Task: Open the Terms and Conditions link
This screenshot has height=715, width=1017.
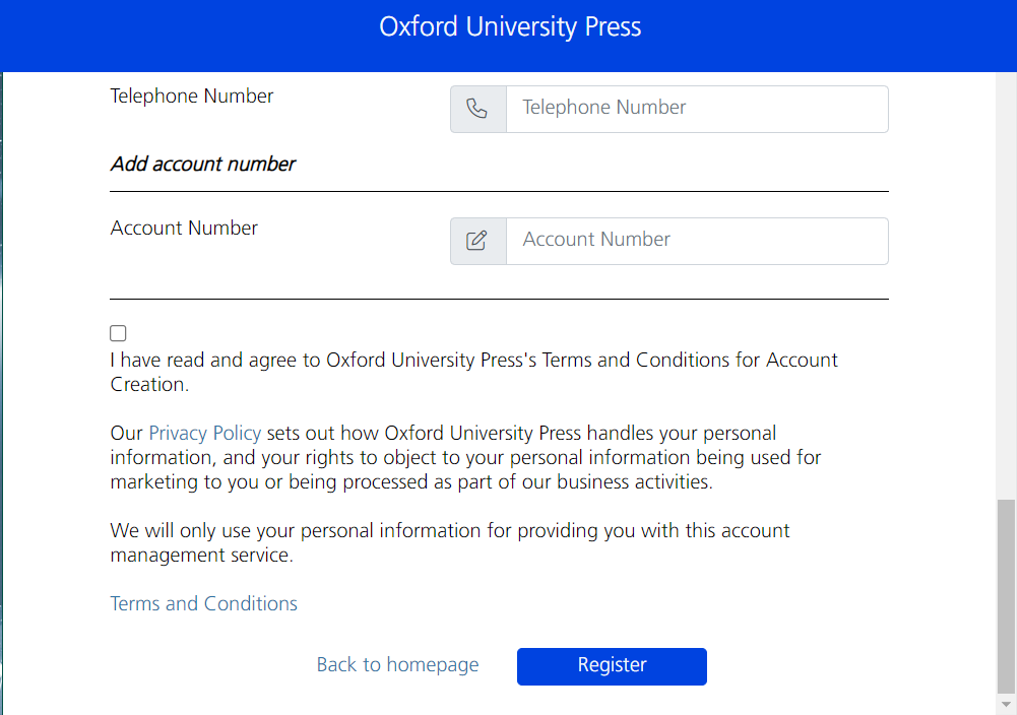Action: (204, 603)
